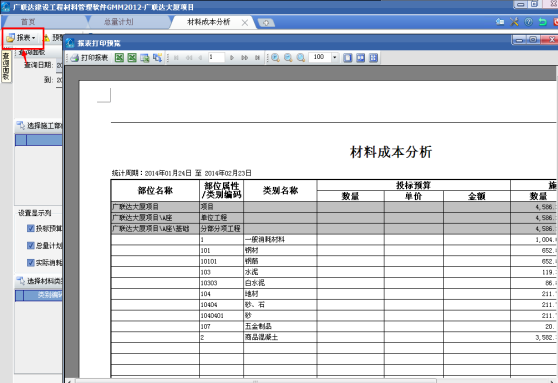Toggle the 总量计划 checkbox
Viewport: 558px width, 383px height.
(31, 246)
